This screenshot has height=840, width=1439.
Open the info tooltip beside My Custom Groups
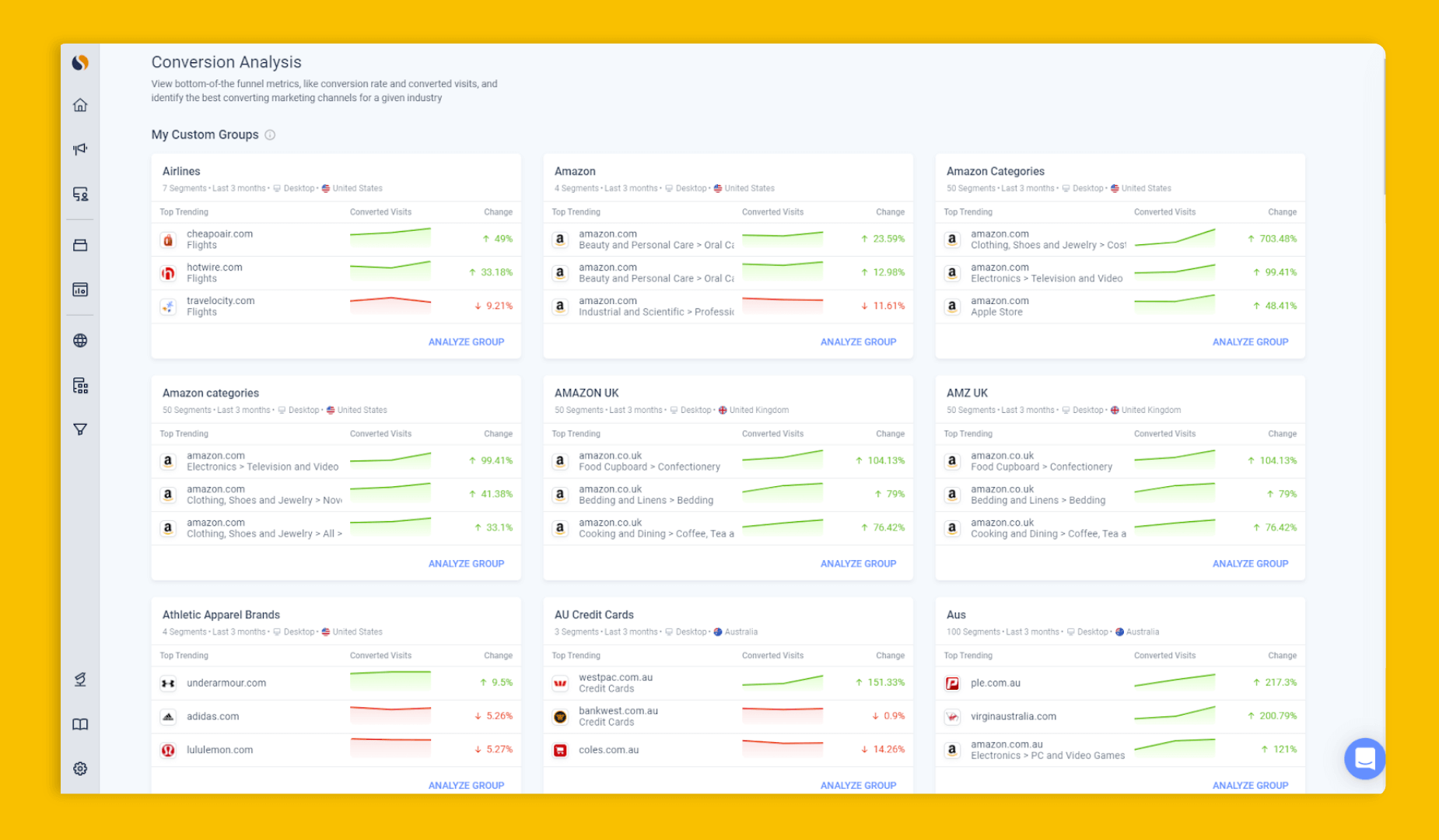[x=270, y=135]
